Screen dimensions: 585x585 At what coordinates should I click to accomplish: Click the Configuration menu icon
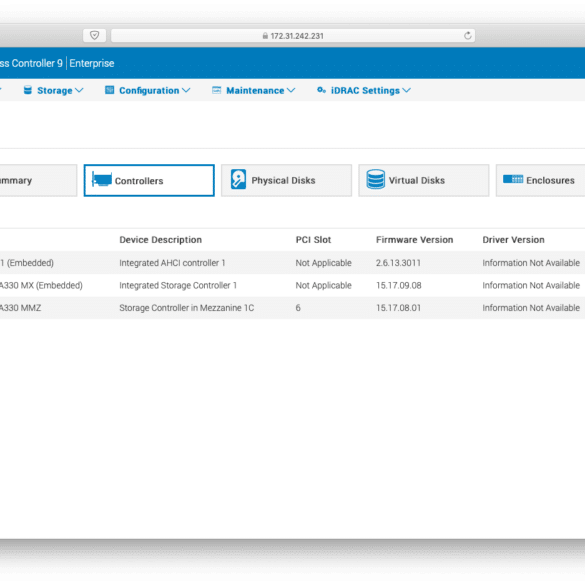[109, 90]
